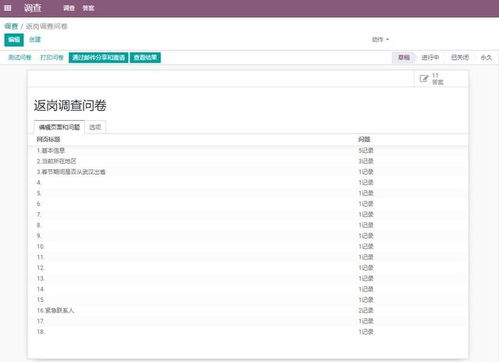Select the 已关闭 status stage
Viewport: 499px width, 362px height.
(460, 58)
